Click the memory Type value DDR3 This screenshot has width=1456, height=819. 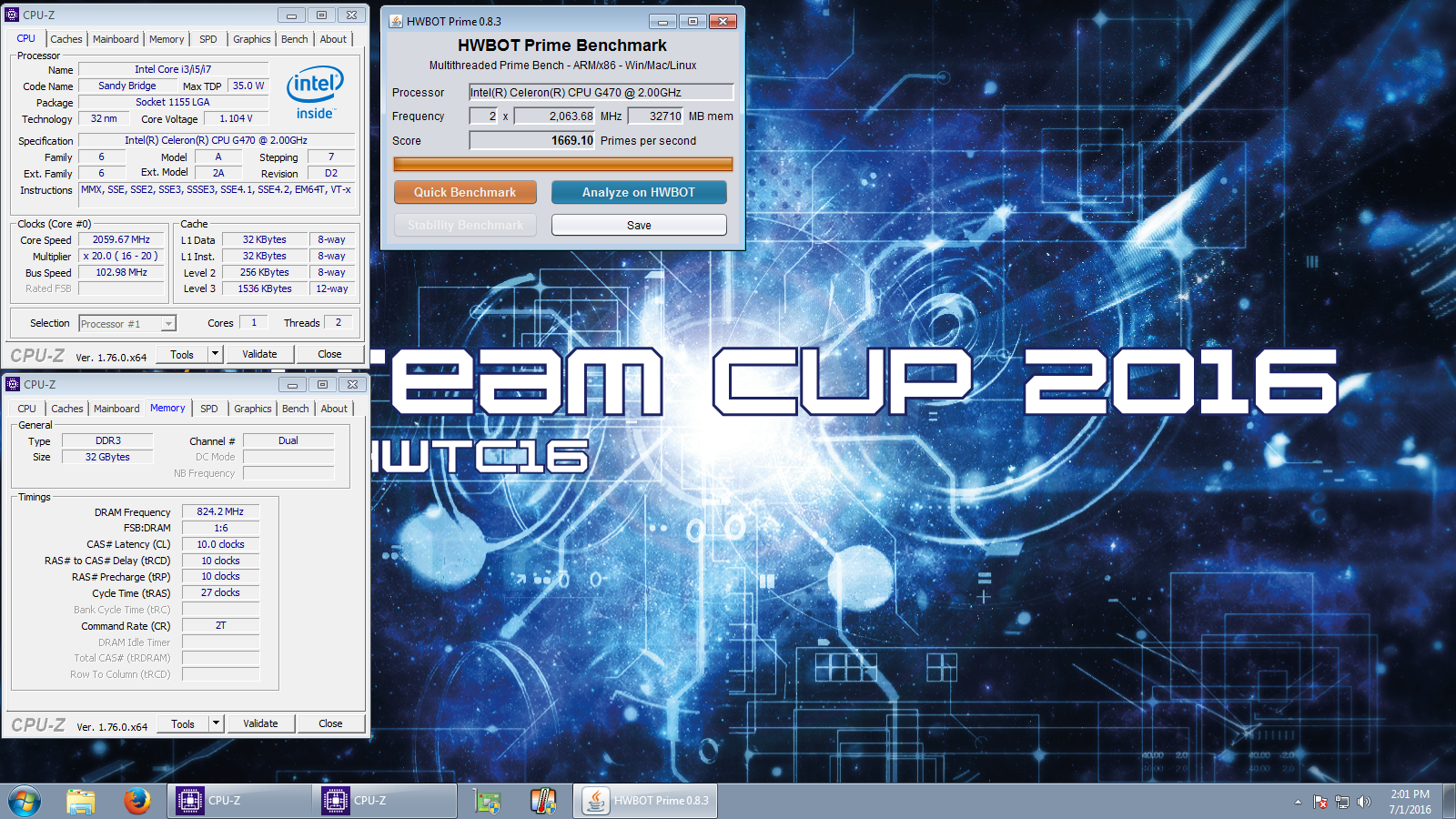(x=107, y=440)
